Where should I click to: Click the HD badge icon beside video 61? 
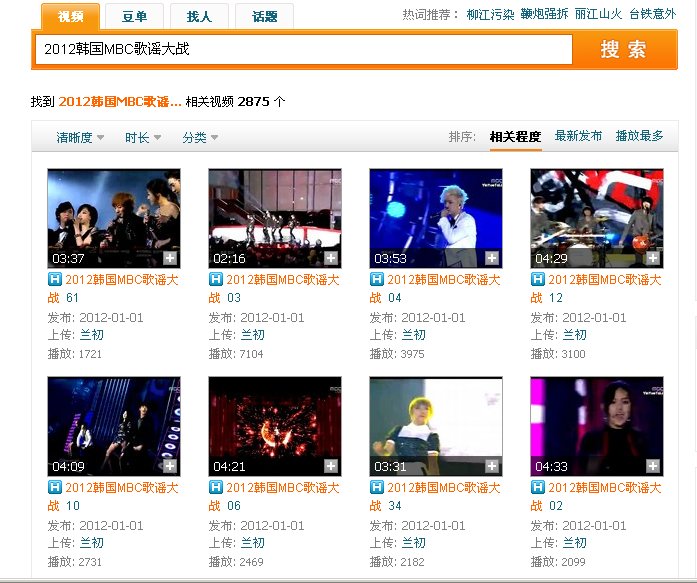coord(54,279)
